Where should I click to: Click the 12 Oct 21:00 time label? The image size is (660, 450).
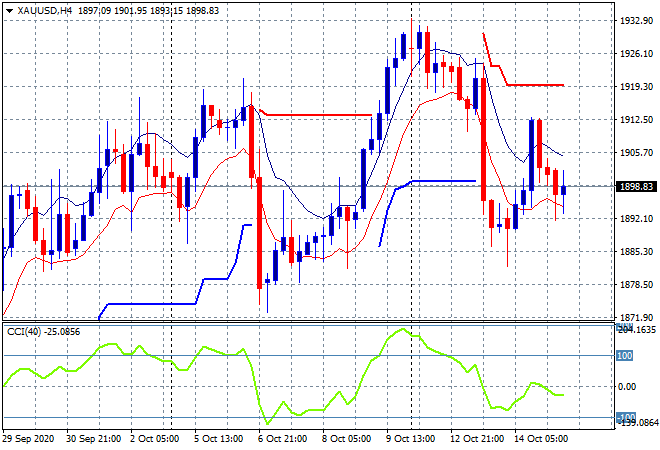click(x=476, y=439)
